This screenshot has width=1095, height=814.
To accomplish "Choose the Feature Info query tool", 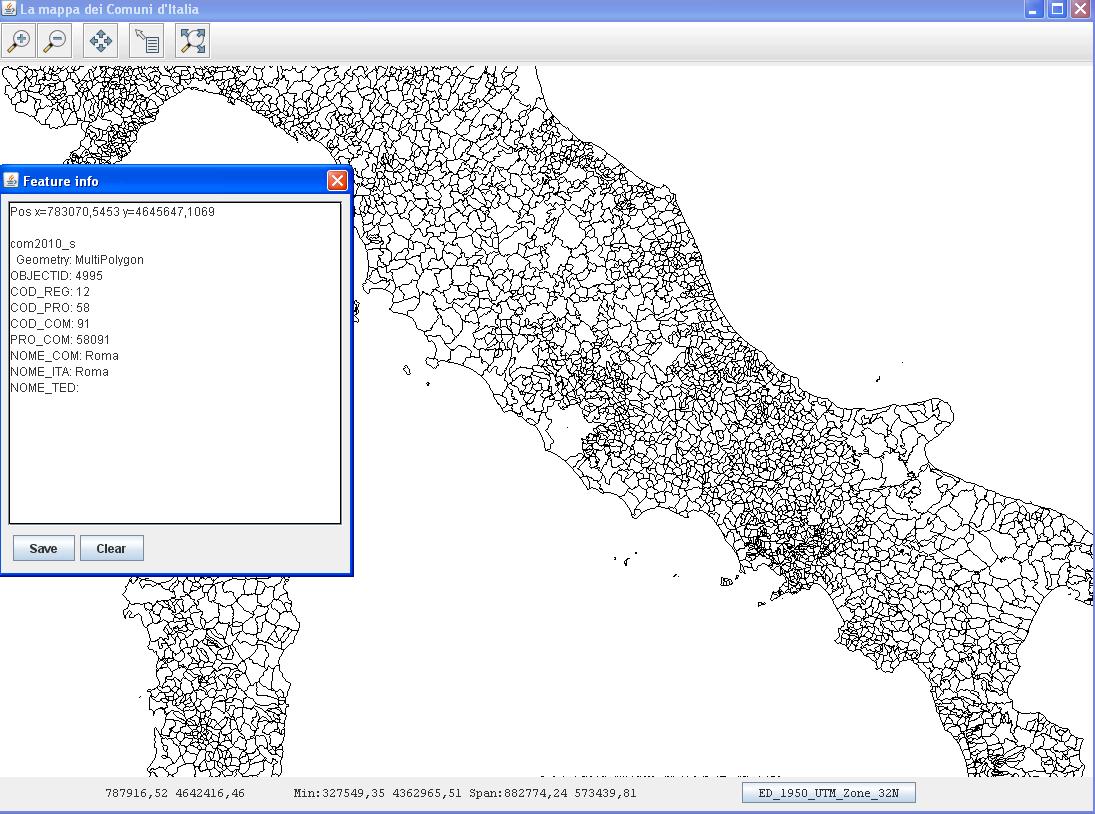I will [x=147, y=41].
